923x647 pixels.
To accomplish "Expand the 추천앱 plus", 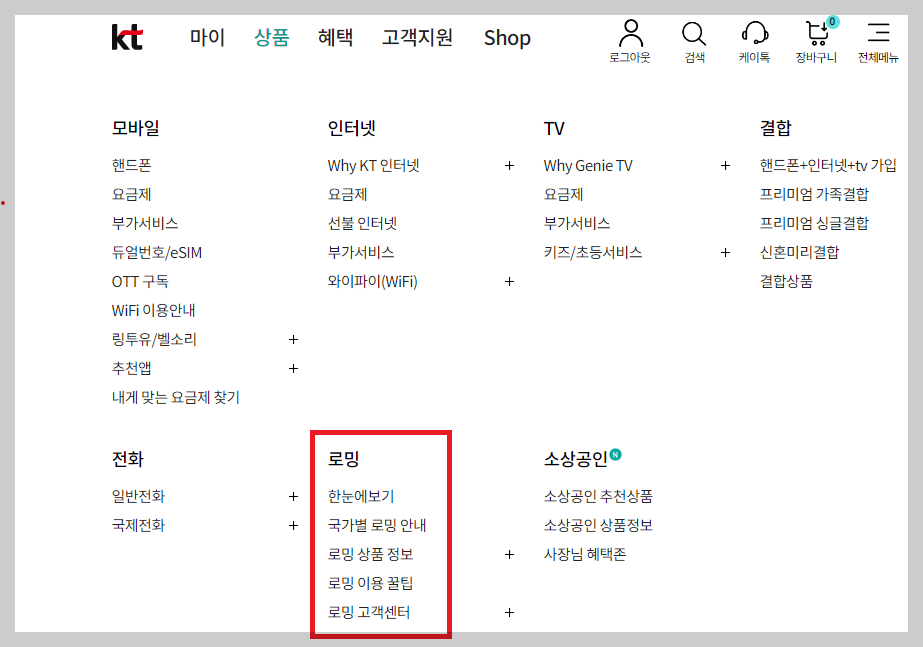I will click(293, 369).
